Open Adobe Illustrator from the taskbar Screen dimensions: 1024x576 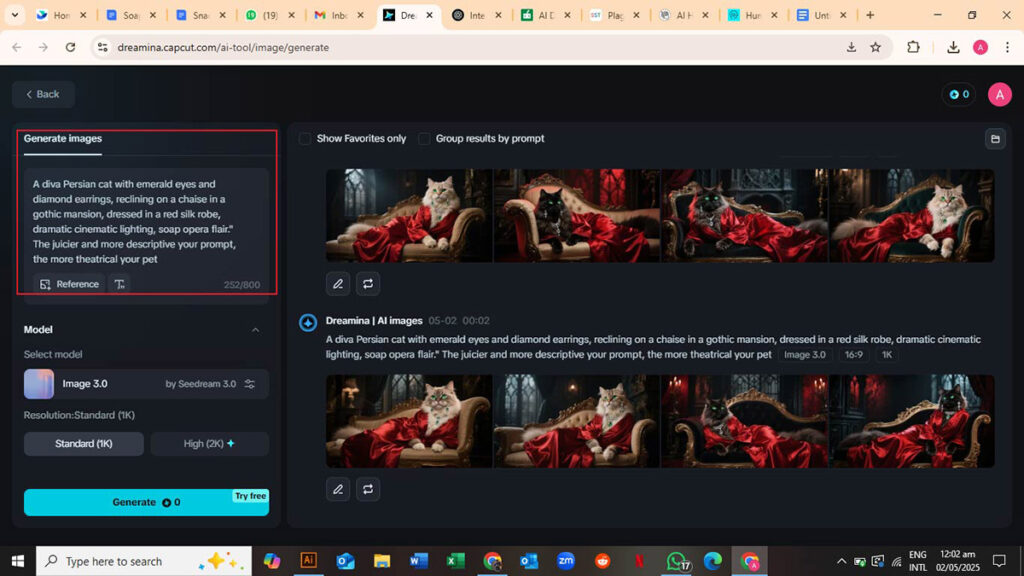308,560
